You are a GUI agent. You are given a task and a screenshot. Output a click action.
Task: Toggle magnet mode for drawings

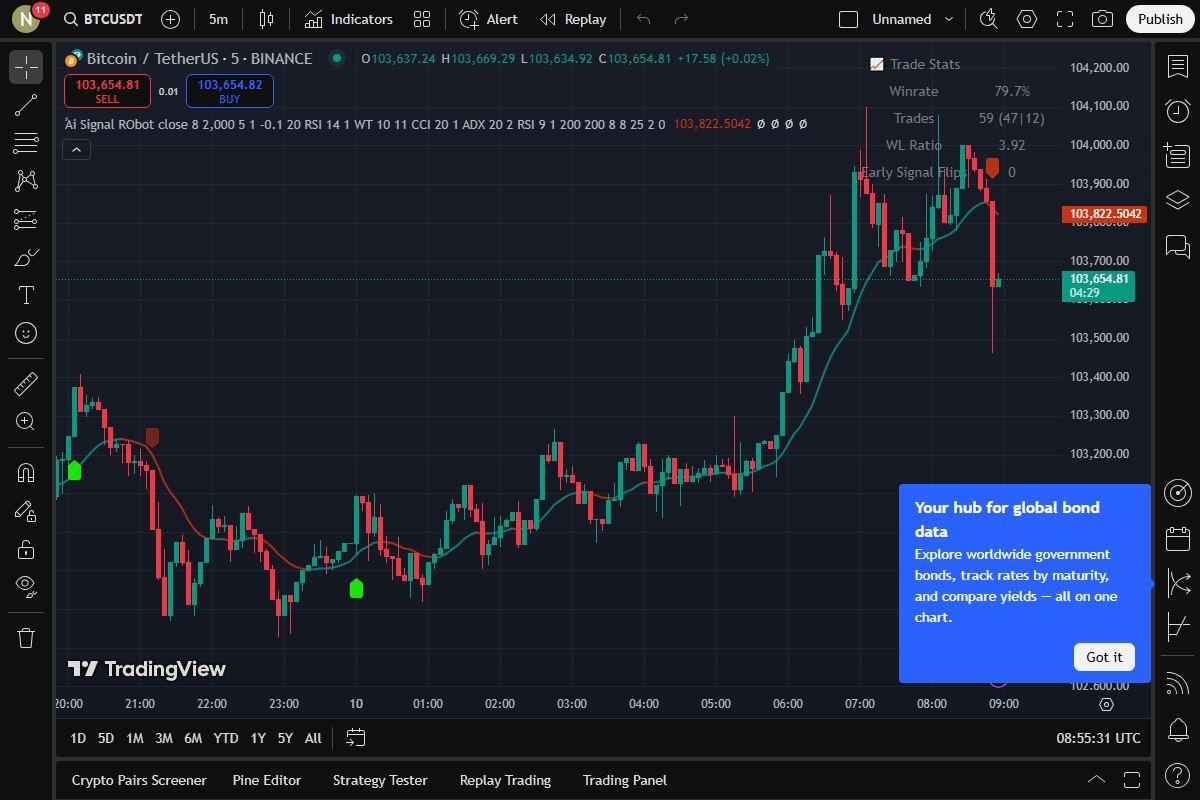[x=26, y=473]
